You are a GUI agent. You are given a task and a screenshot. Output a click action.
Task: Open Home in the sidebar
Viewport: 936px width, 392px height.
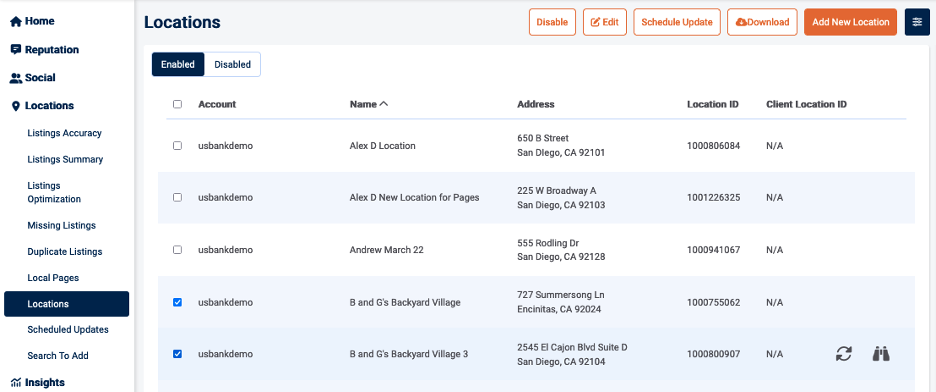click(39, 21)
